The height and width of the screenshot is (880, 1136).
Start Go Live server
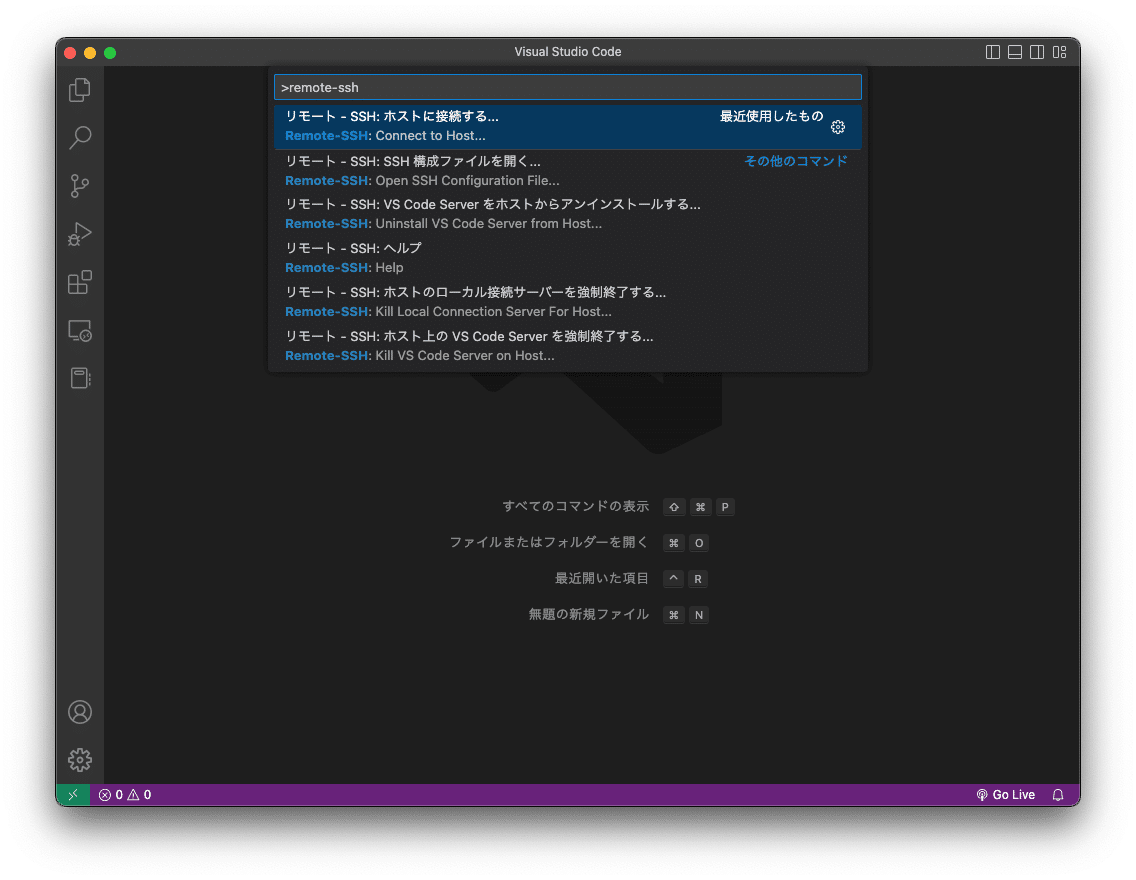[x=1005, y=795]
